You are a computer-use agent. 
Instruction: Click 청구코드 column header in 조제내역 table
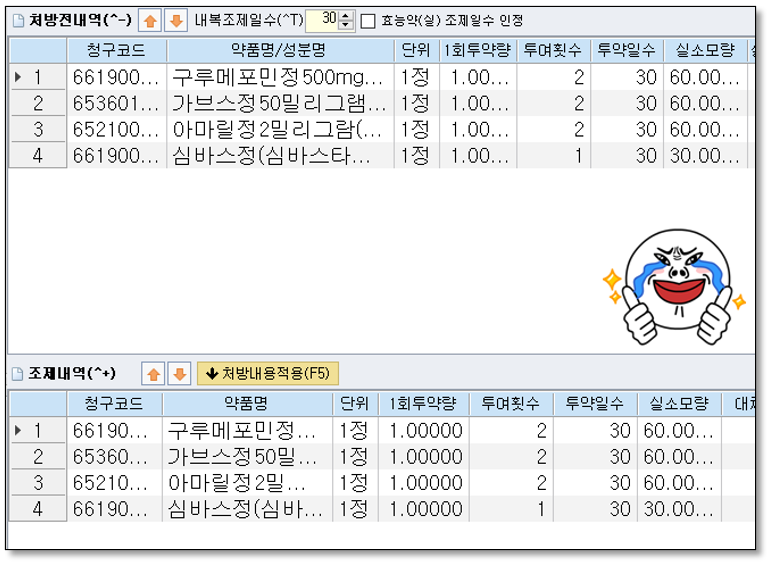[x=115, y=403]
